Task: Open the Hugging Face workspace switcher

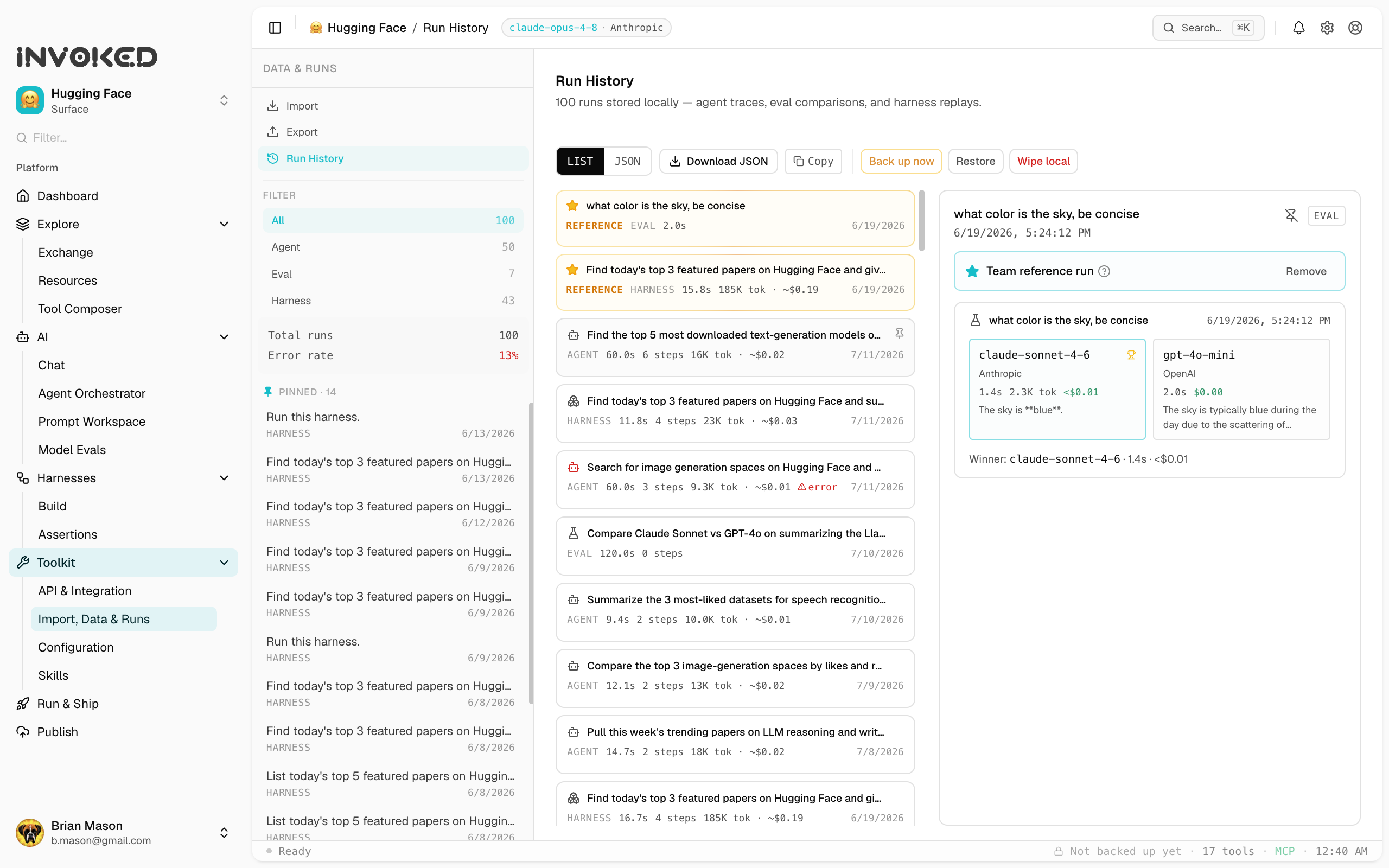Action: tap(123, 100)
